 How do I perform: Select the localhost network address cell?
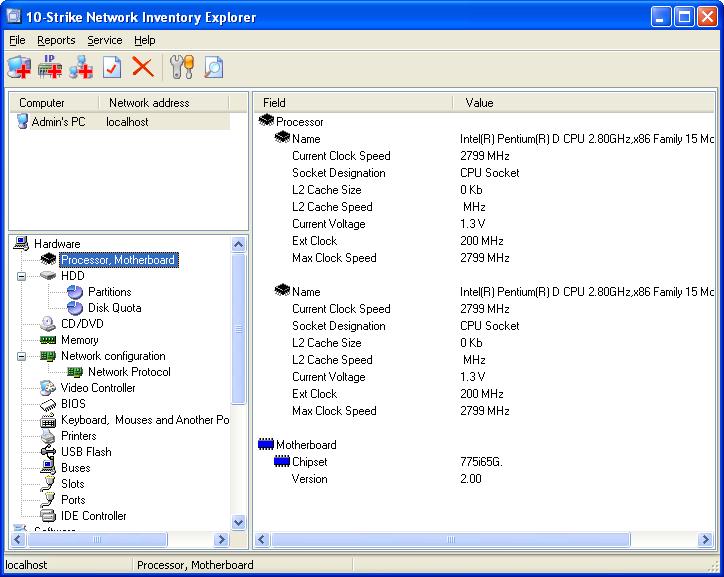(127, 122)
